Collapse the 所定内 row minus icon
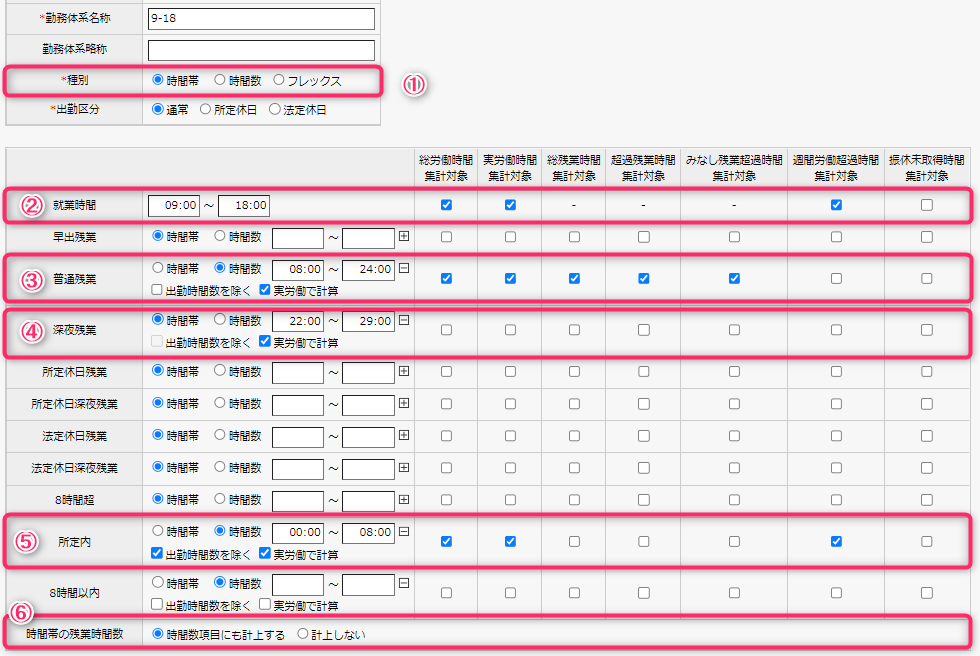The image size is (980, 656). tap(404, 532)
